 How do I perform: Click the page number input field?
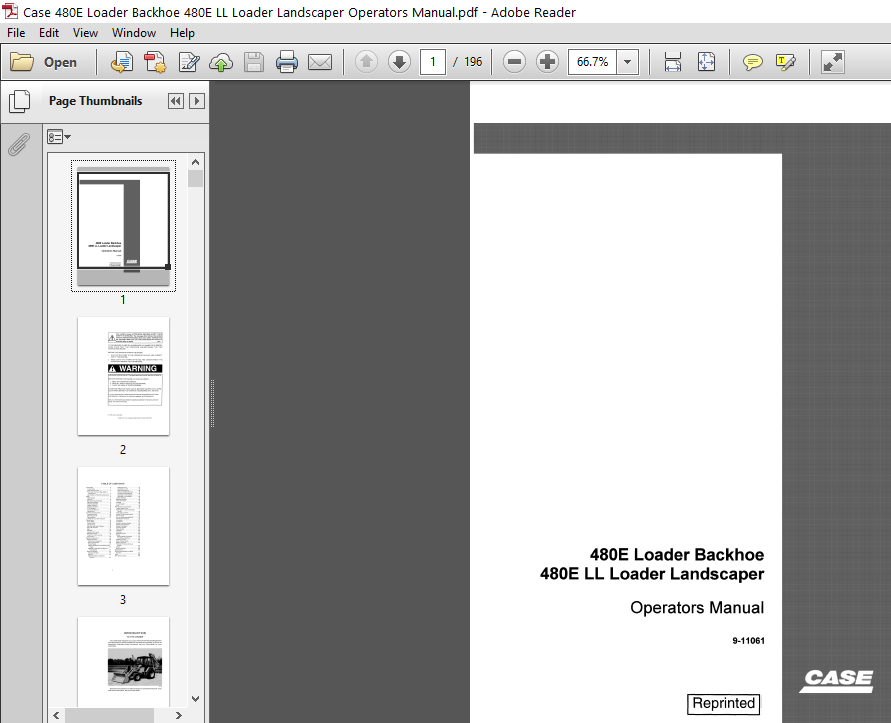[x=432, y=61]
